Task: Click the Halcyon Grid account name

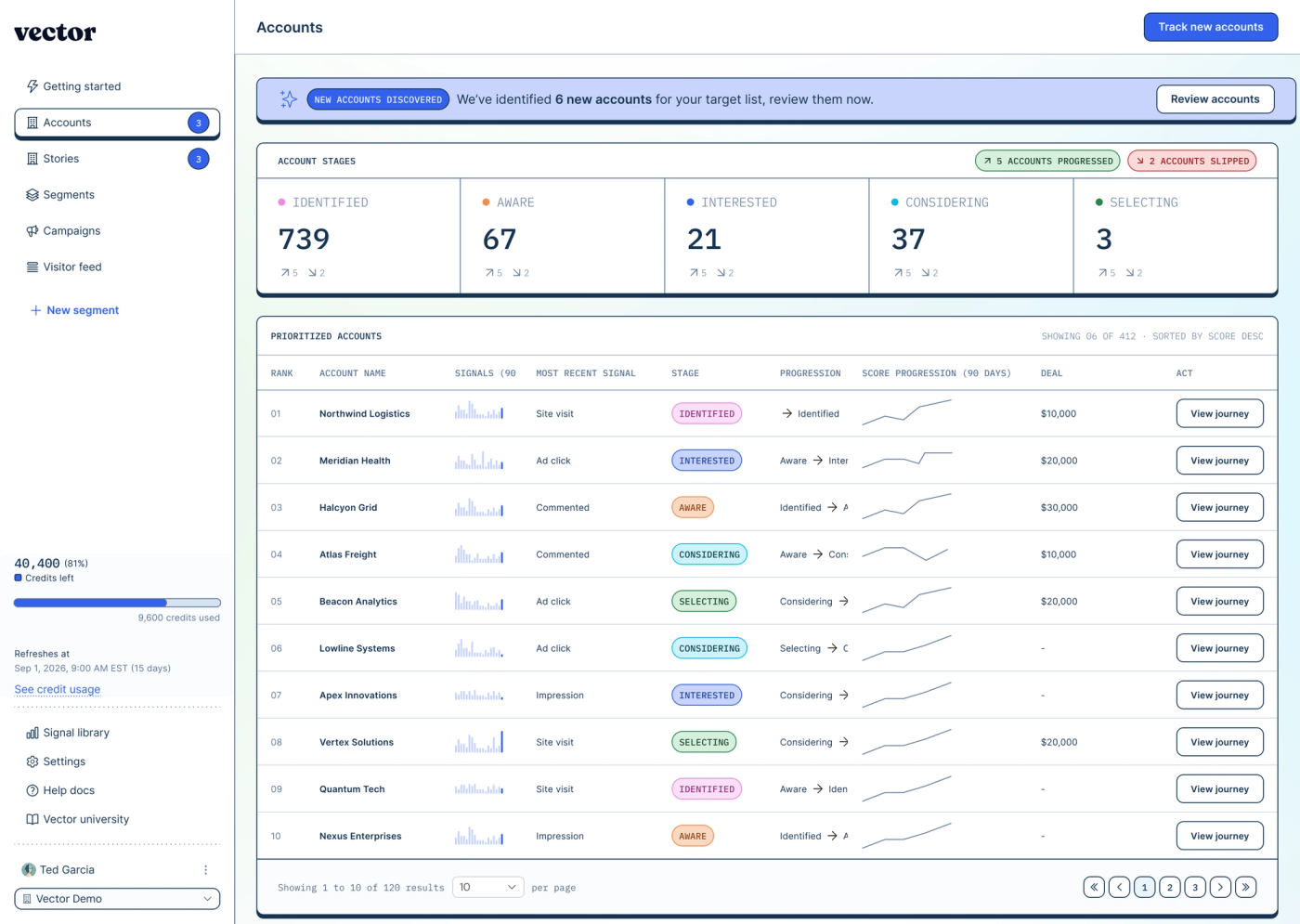Action: (348, 507)
